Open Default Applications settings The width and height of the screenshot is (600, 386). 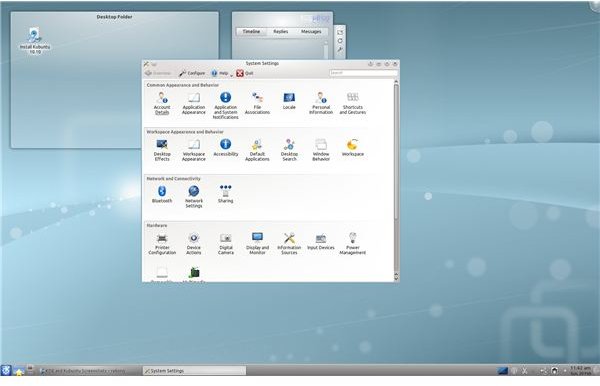click(x=257, y=150)
